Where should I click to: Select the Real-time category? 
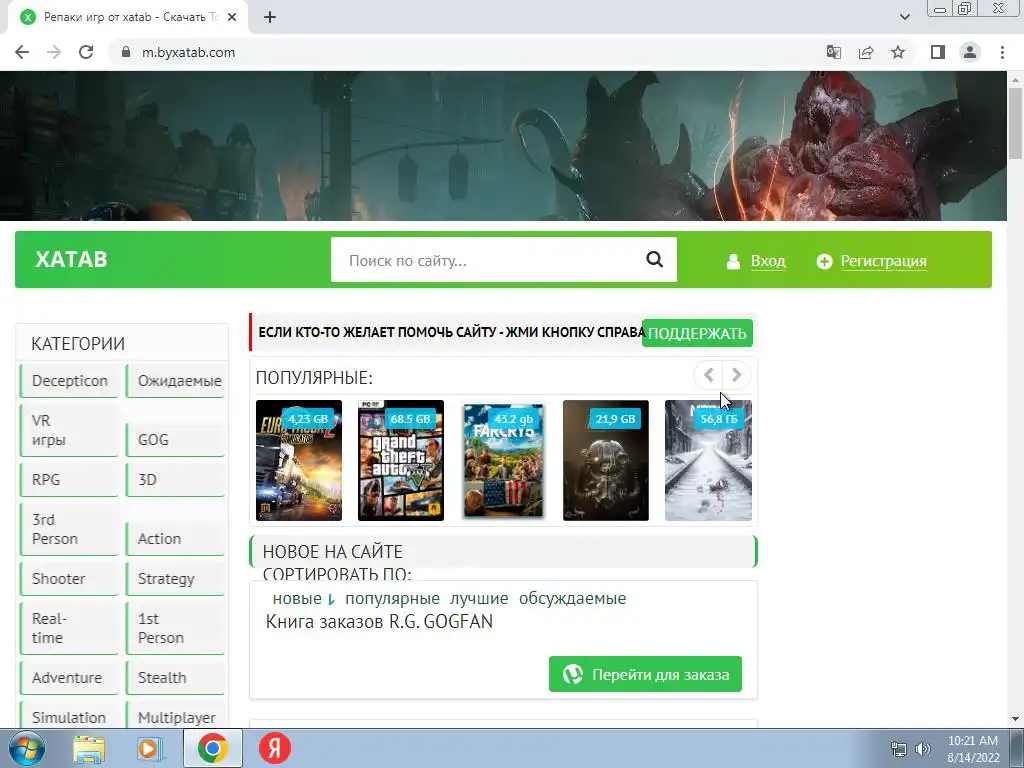point(70,628)
